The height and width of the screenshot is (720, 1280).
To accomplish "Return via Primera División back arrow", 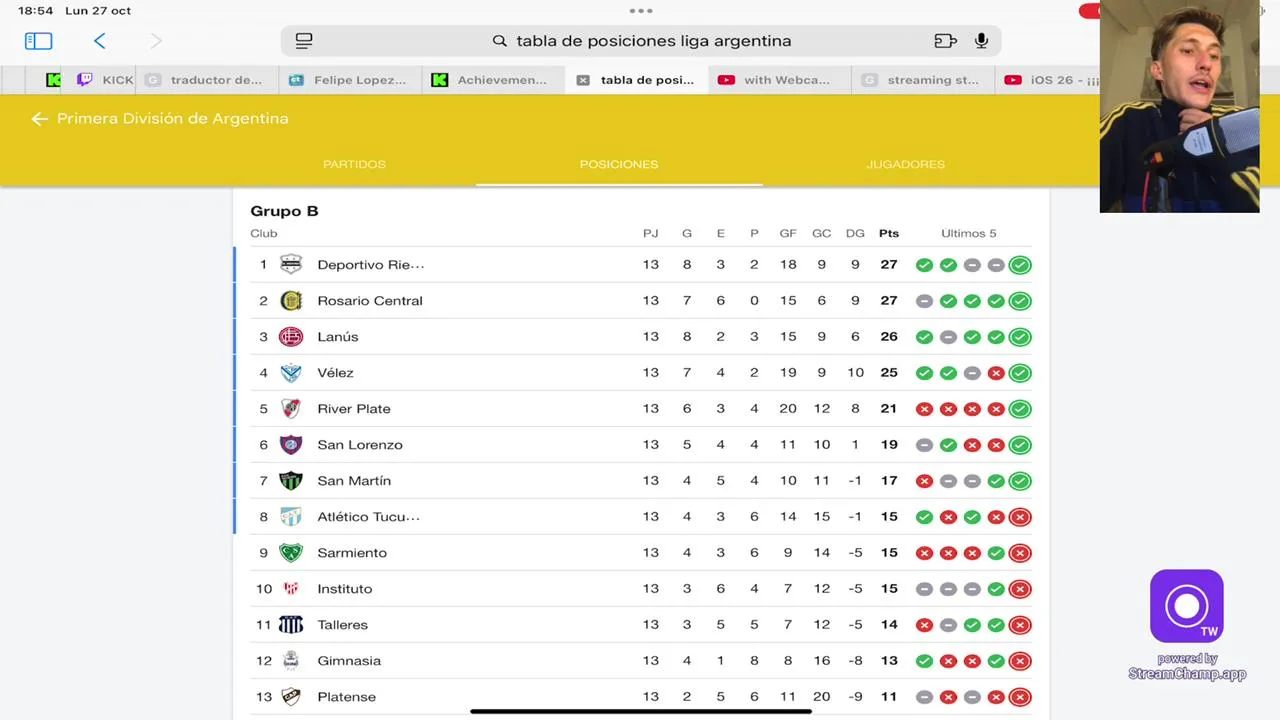I will [x=39, y=119].
